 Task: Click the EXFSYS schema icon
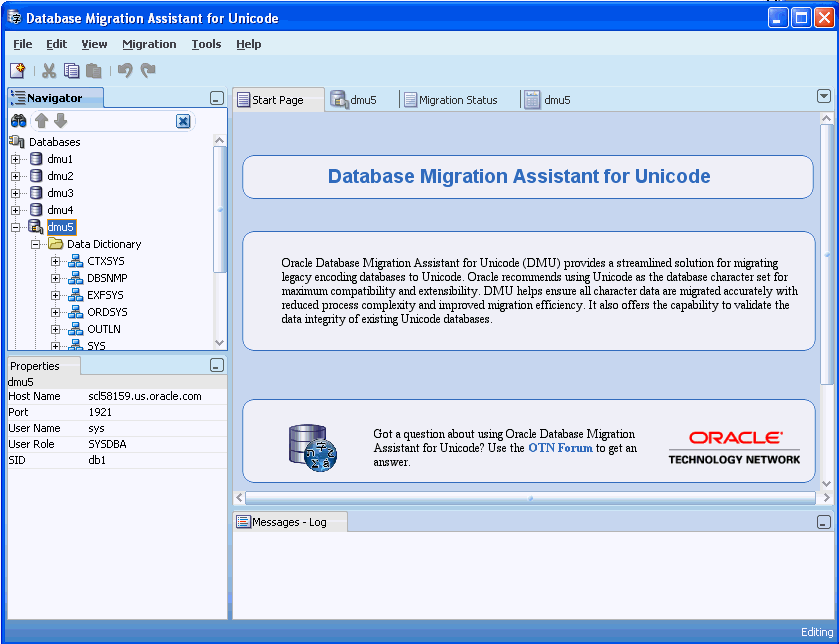75,295
